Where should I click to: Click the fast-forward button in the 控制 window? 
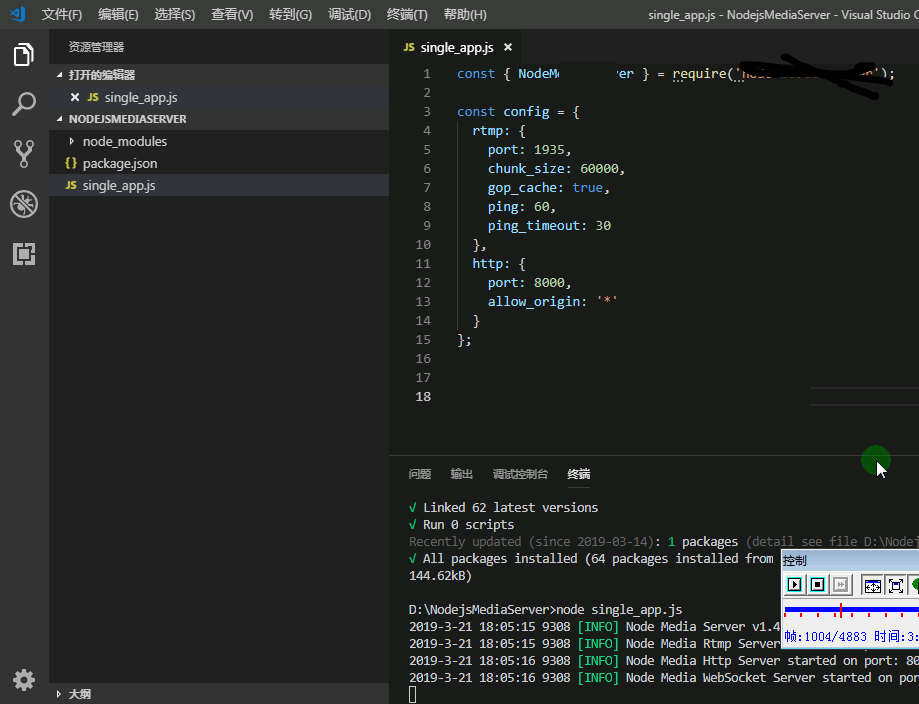[x=840, y=584]
